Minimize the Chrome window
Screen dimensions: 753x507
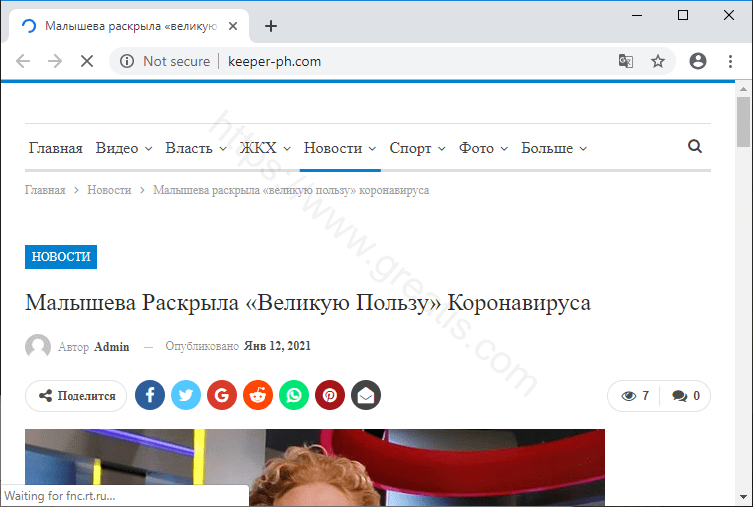[x=637, y=15]
